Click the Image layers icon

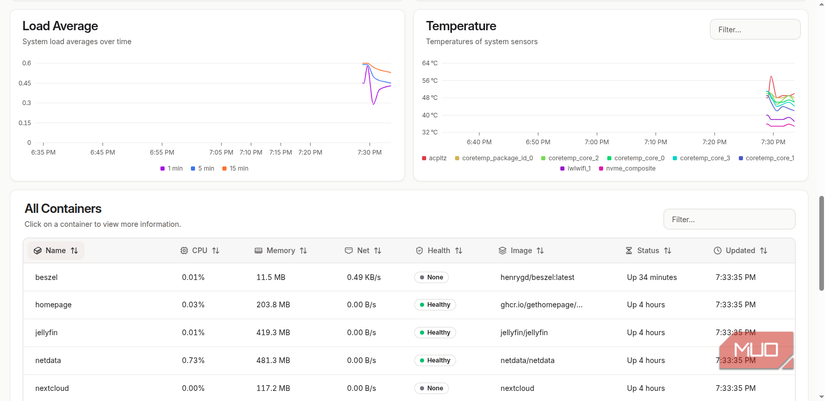point(502,250)
